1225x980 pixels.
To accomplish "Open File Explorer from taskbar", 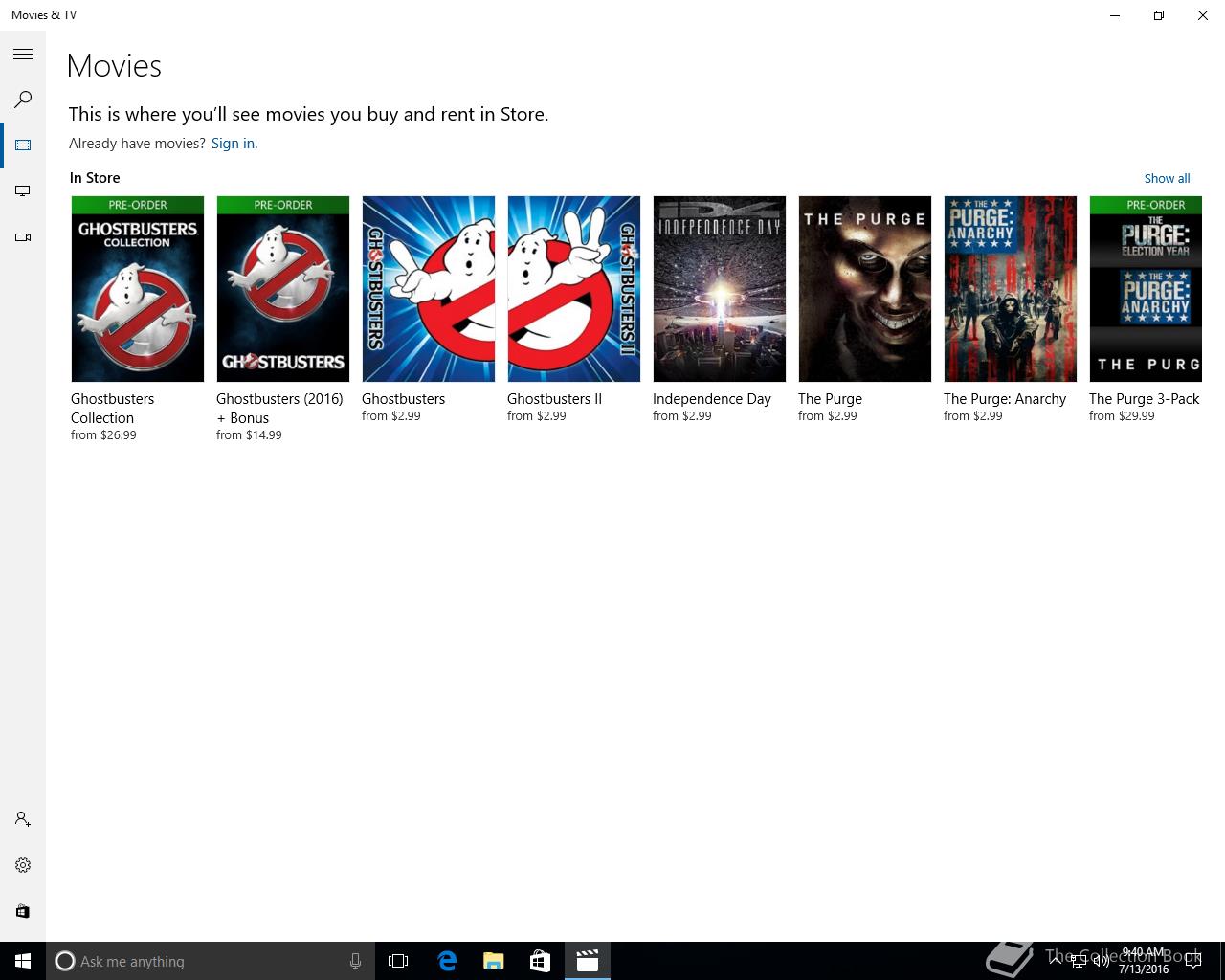I will (493, 961).
